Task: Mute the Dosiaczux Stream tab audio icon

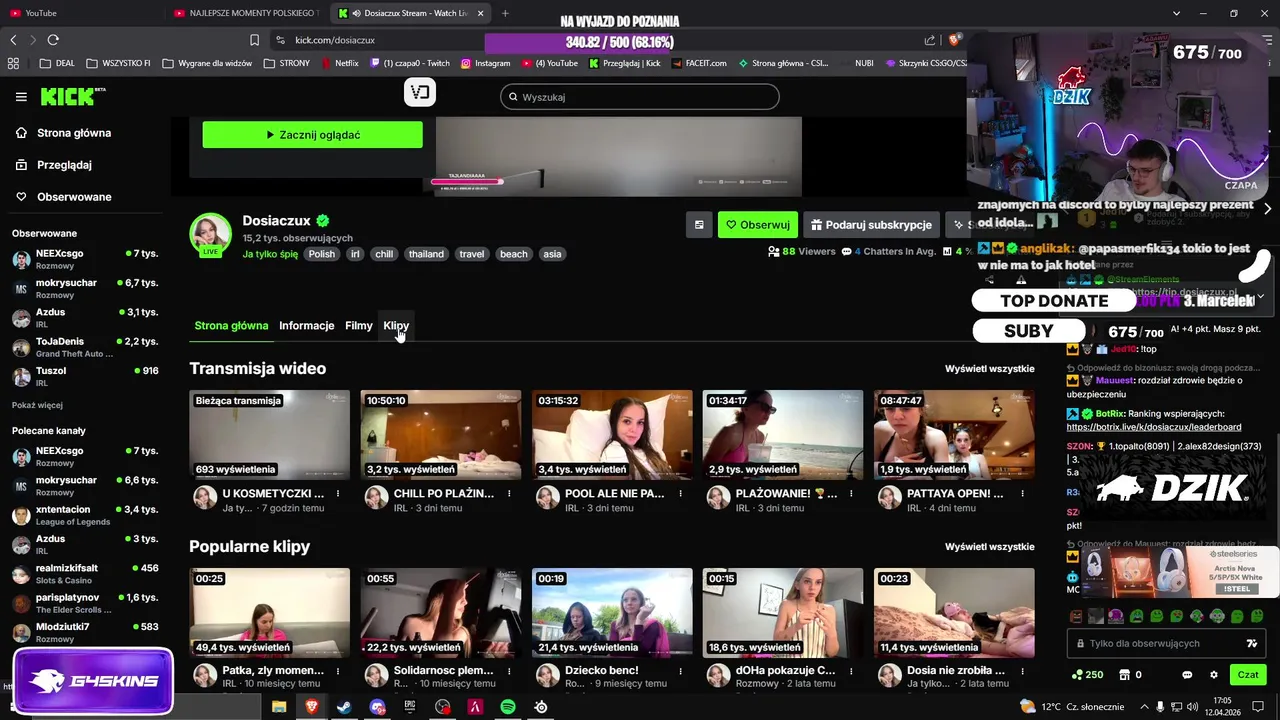Action: point(357,13)
